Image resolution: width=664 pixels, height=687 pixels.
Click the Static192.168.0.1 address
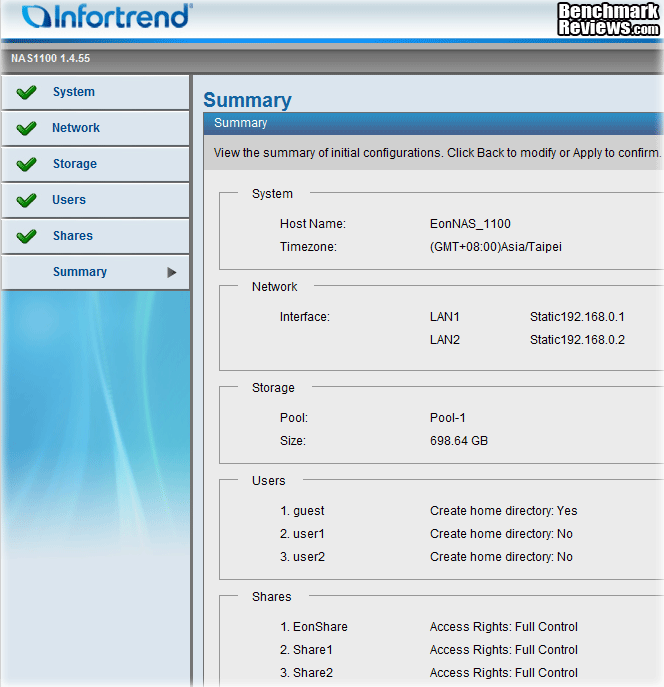coord(577,317)
